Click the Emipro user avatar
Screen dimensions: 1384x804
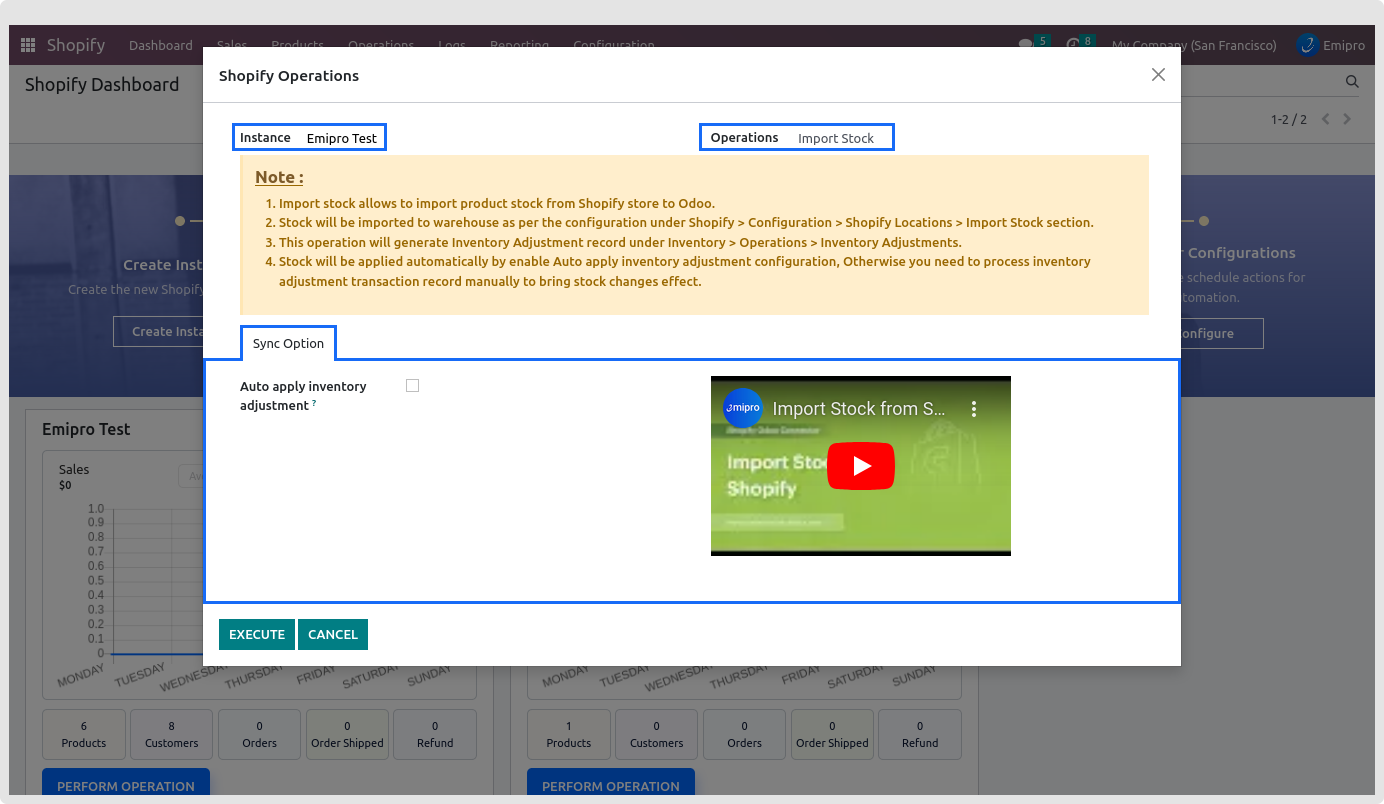[x=1307, y=45]
